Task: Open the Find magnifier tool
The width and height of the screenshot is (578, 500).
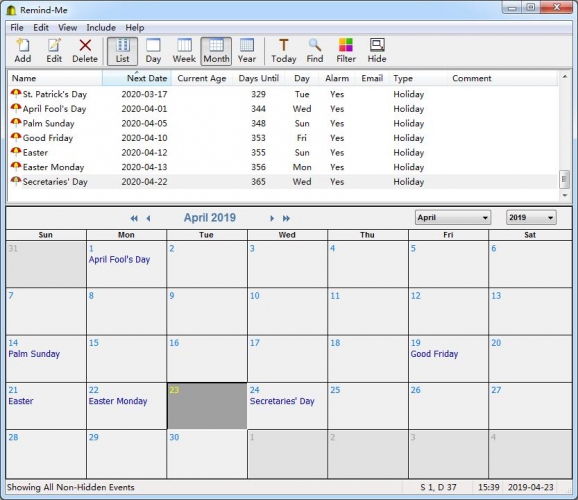Action: click(x=315, y=51)
